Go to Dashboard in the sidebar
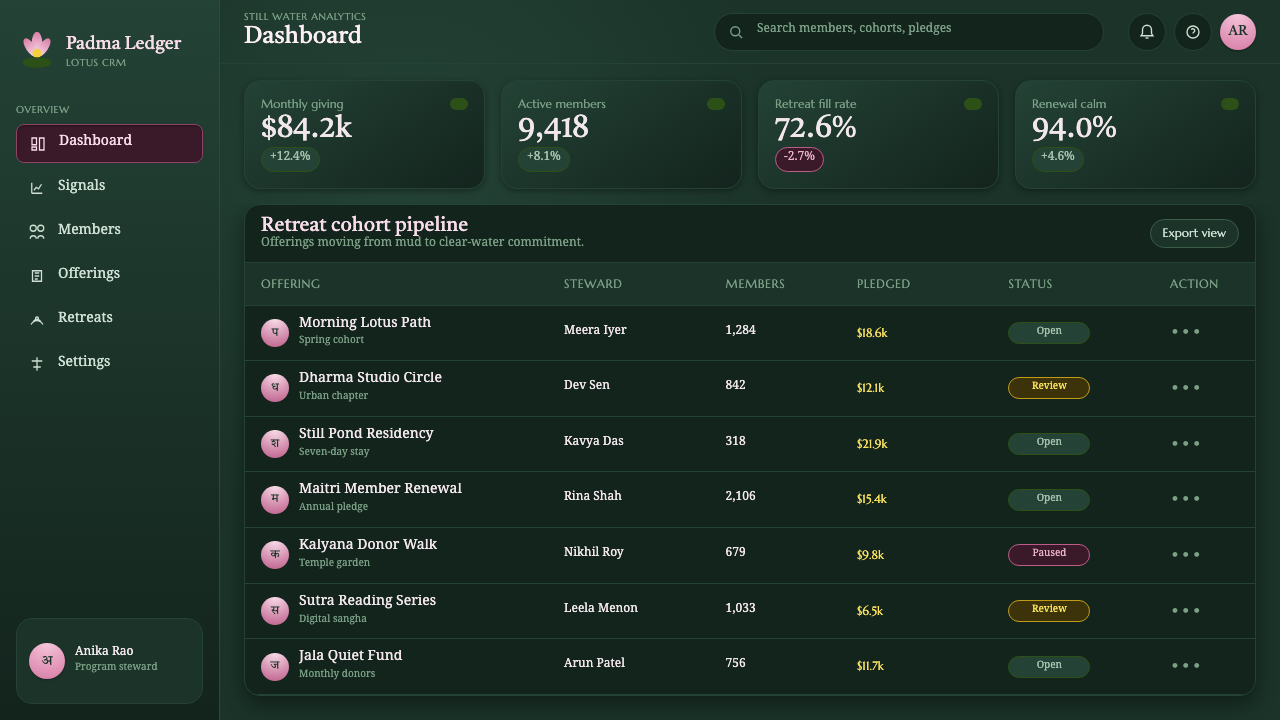Image resolution: width=1280 pixels, height=720 pixels. point(109,143)
